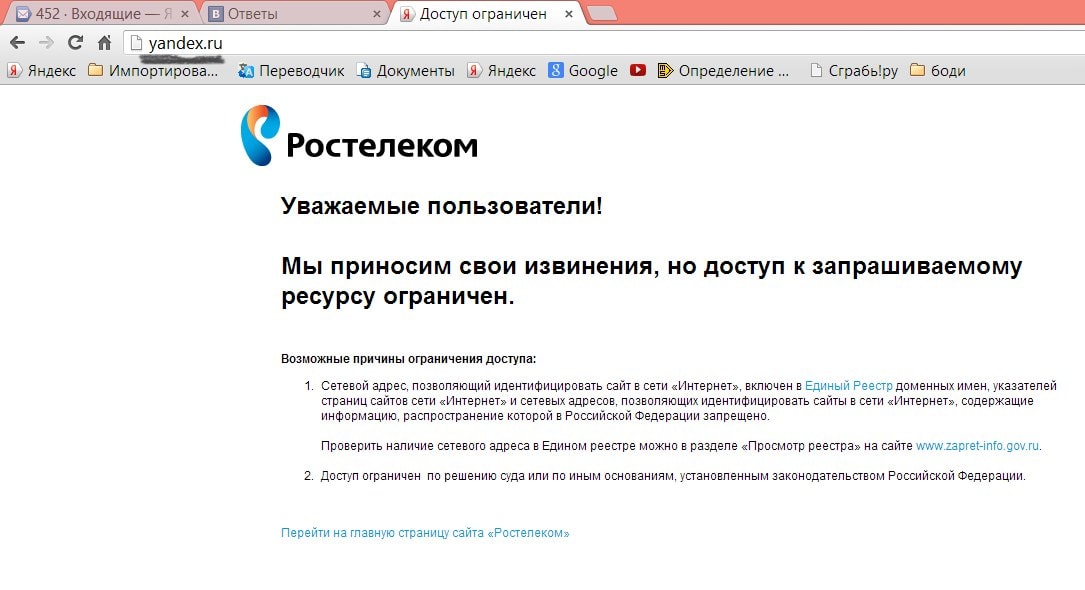This screenshot has width=1085, height=590.
Task: Open the 'Импортирова...' bookmarks folder
Action: point(153,71)
